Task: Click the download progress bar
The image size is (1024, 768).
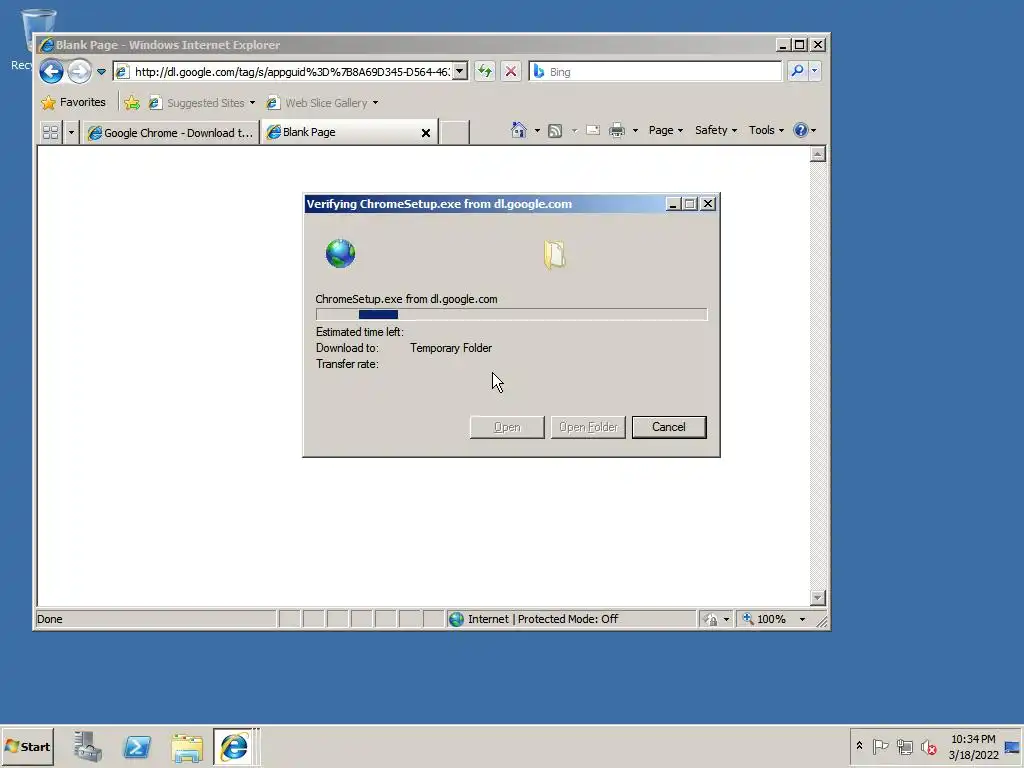Action: point(511,314)
